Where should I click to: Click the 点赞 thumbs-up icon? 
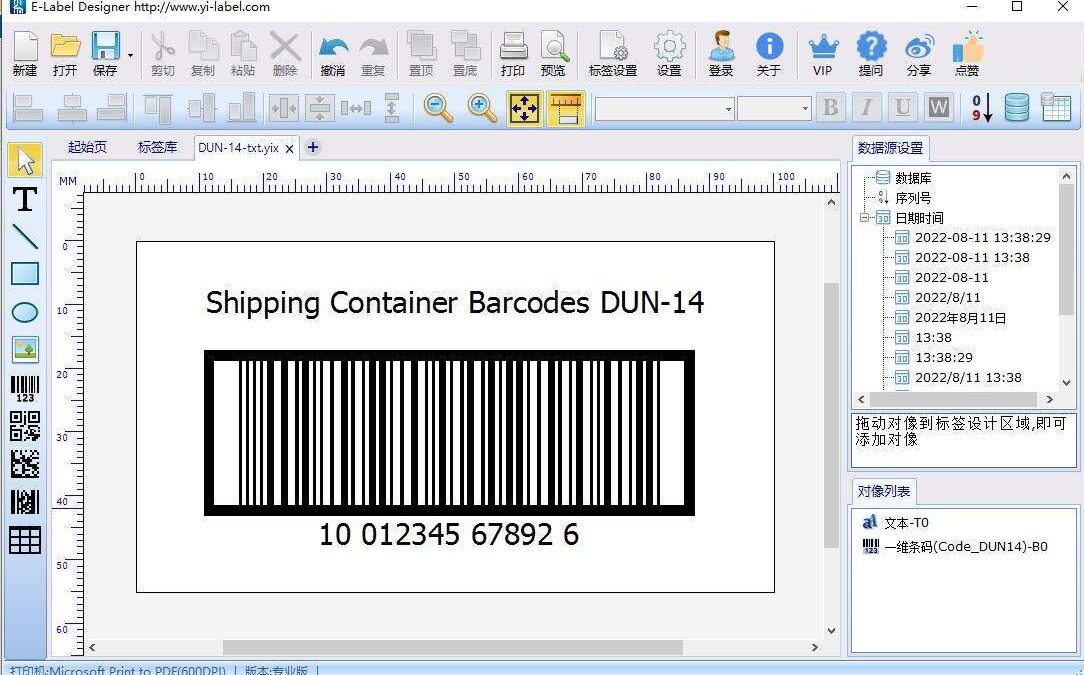(967, 53)
